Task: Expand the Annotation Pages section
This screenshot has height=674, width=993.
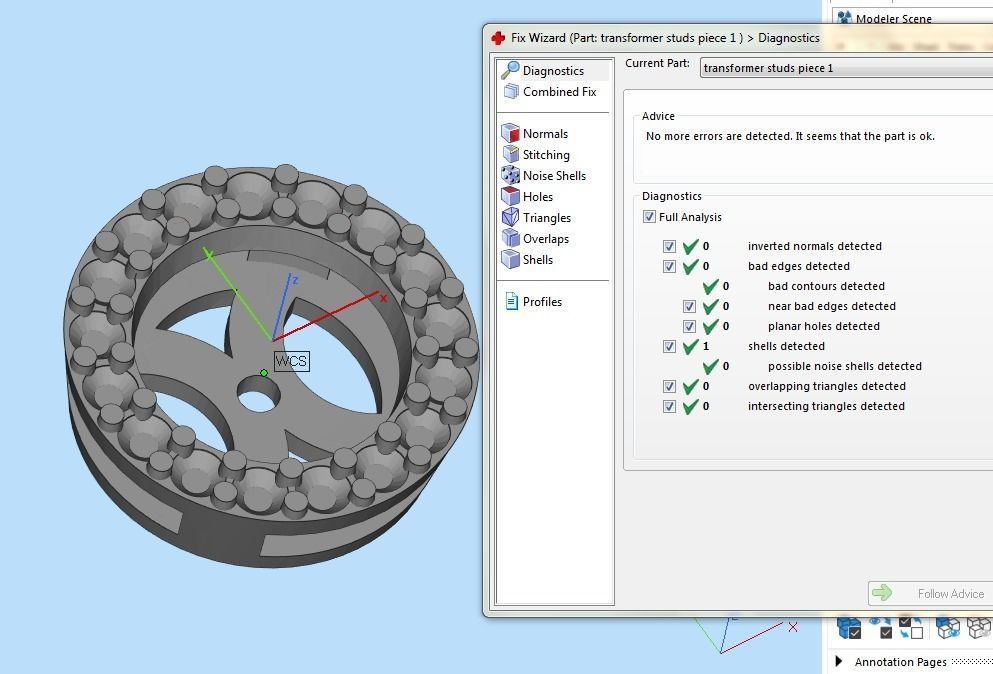Action: pyautogui.click(x=839, y=661)
